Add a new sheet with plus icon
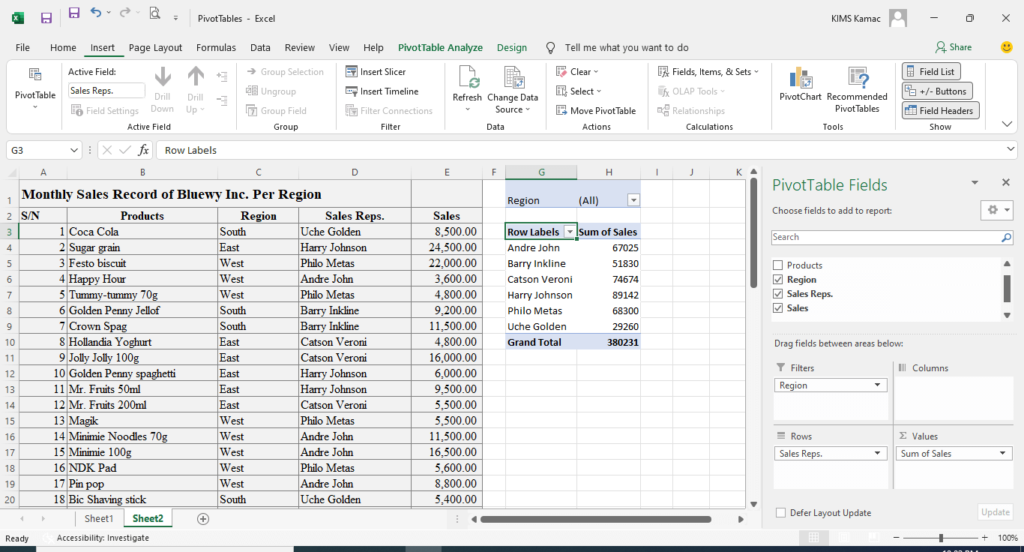Screen dimensions: 1024x552 pos(203,519)
